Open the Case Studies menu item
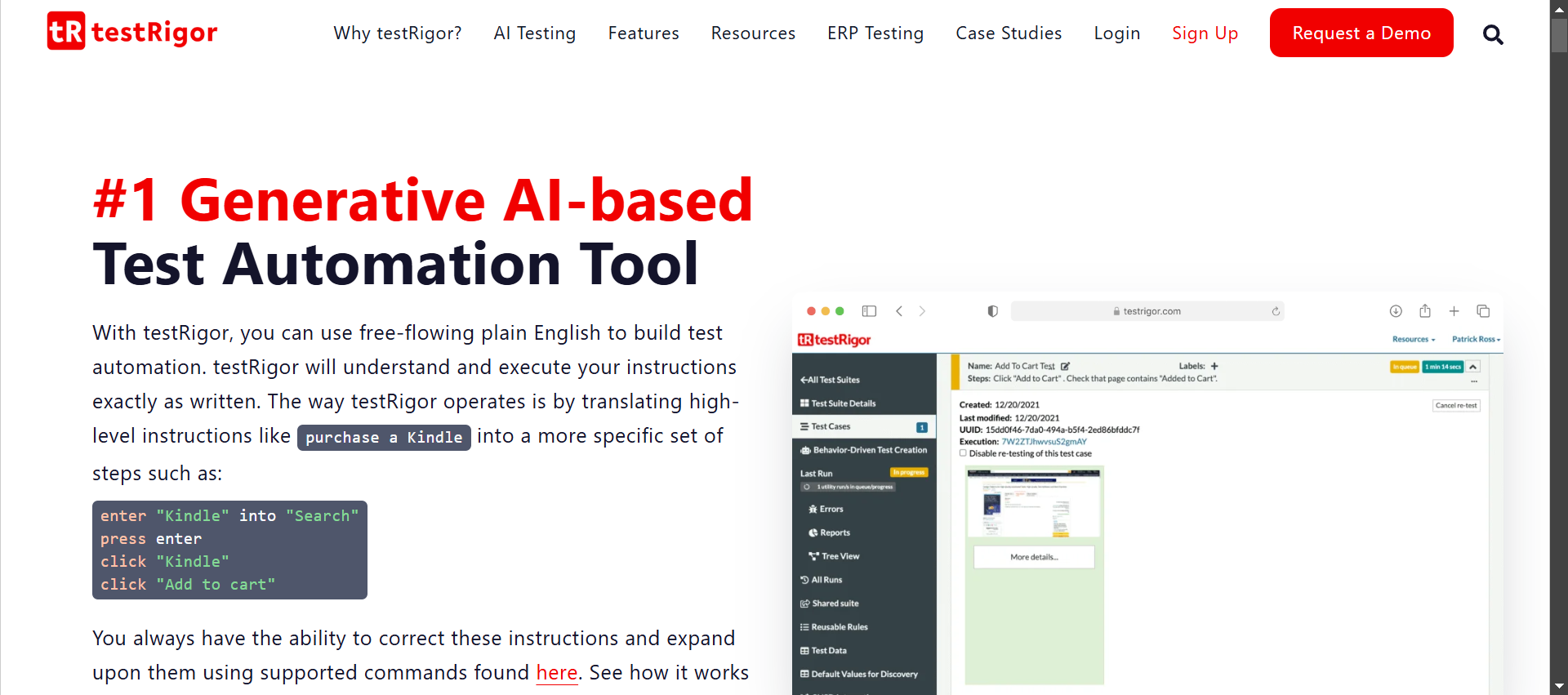Screen dimensions: 1568x695 click(x=1009, y=33)
